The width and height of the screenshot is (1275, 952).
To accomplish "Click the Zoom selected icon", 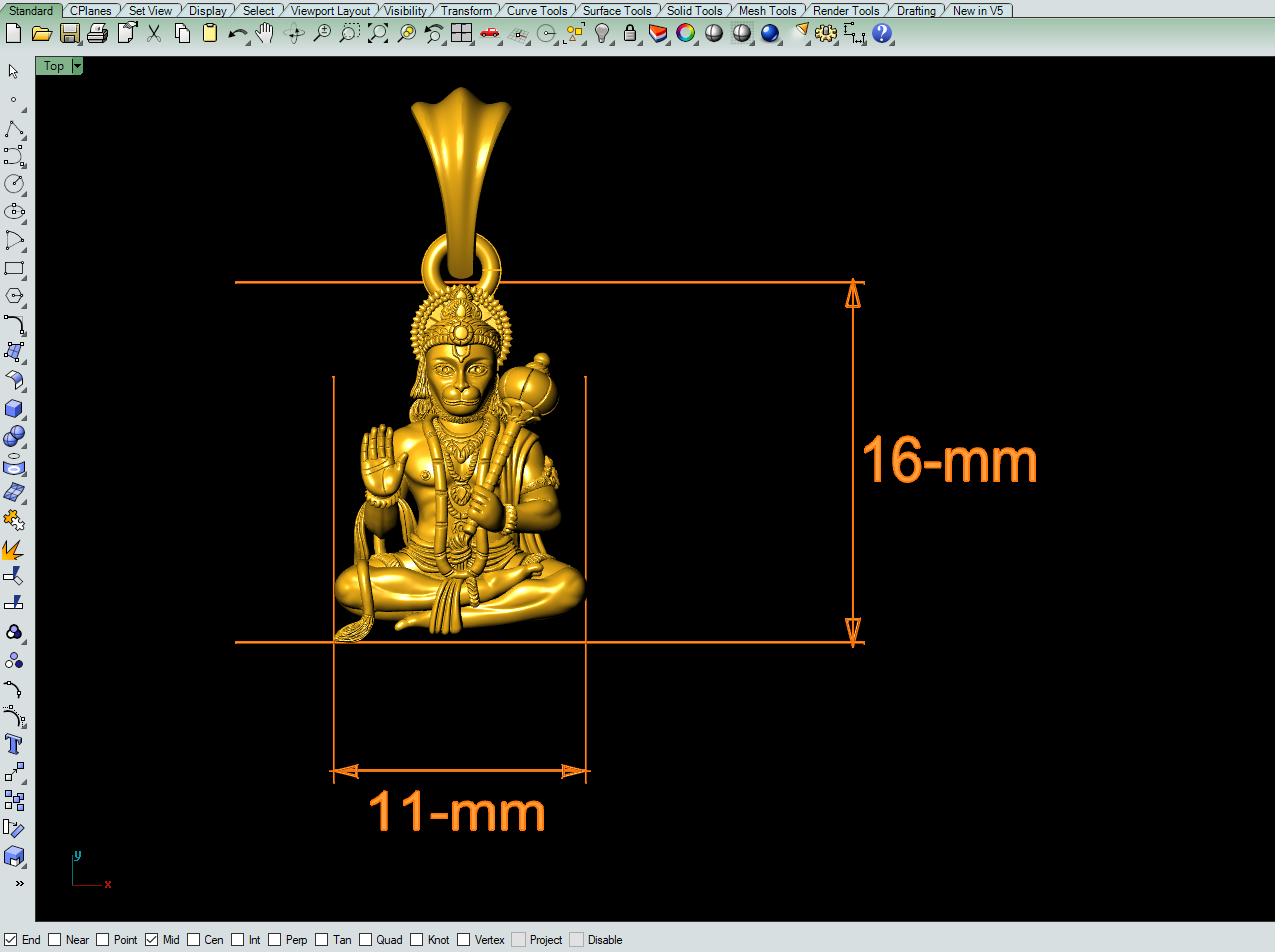I will 406,34.
